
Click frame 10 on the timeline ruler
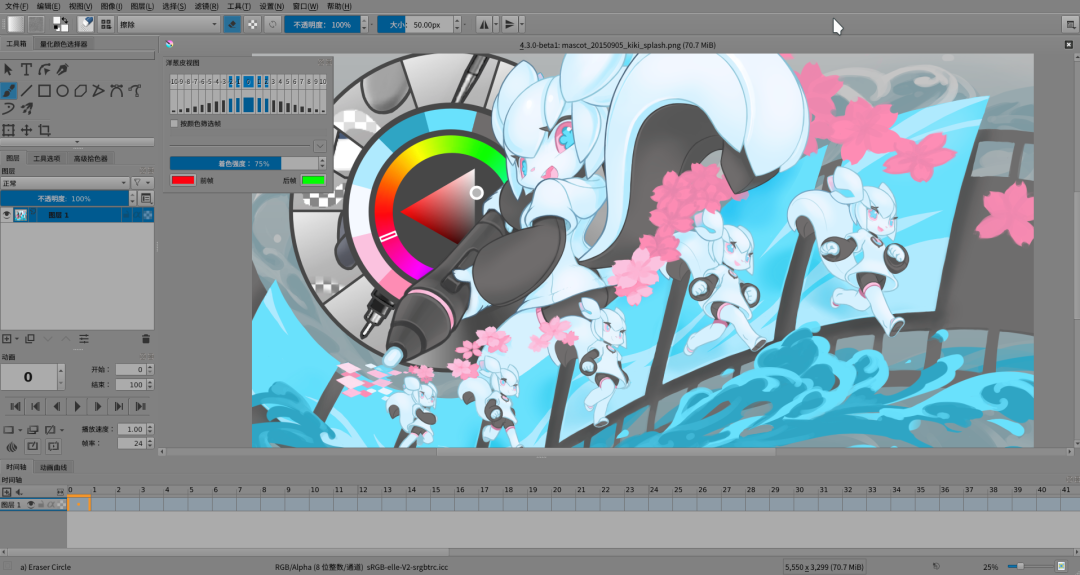[x=315, y=490]
